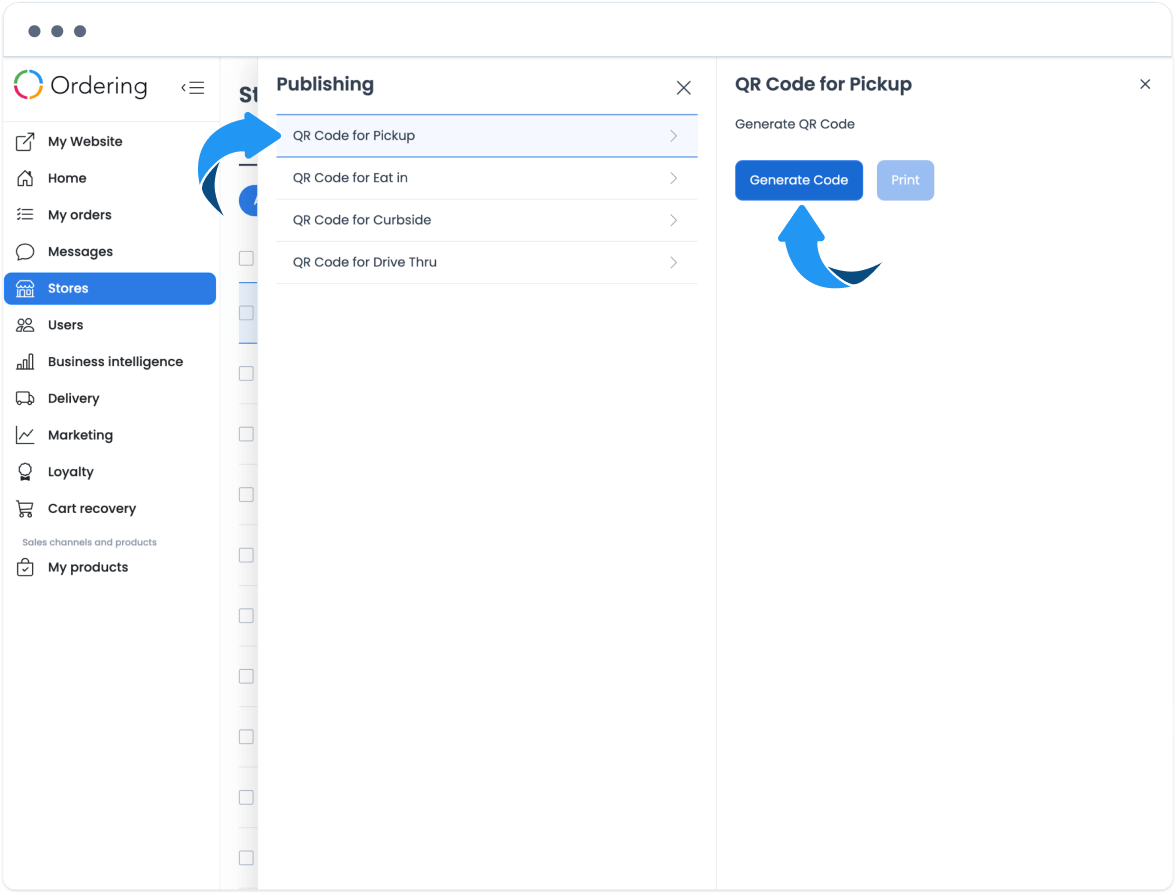This screenshot has height=895, width=1176.
Task: Click the Marketing line chart icon
Action: coord(25,435)
